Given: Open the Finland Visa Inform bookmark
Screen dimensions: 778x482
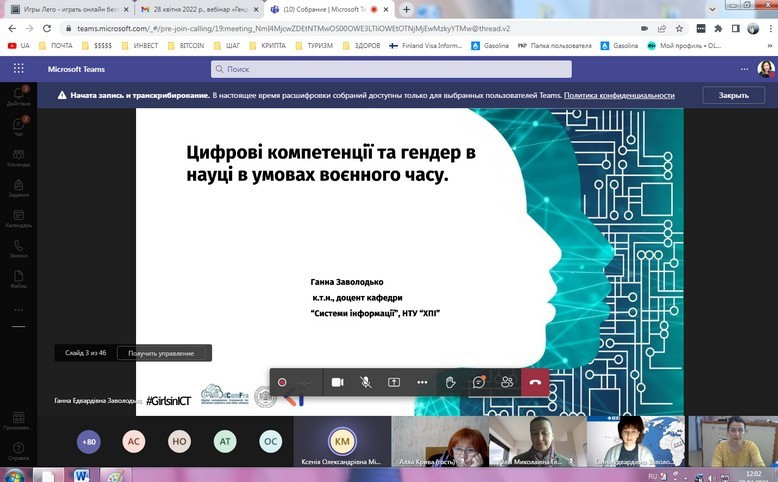Looking at the screenshot, I should [426, 46].
